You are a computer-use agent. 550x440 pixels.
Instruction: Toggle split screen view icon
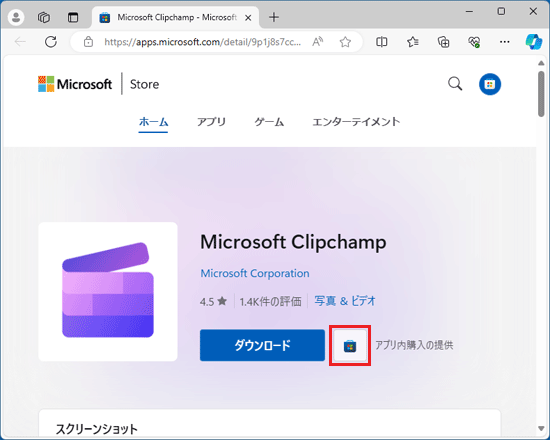click(x=382, y=42)
